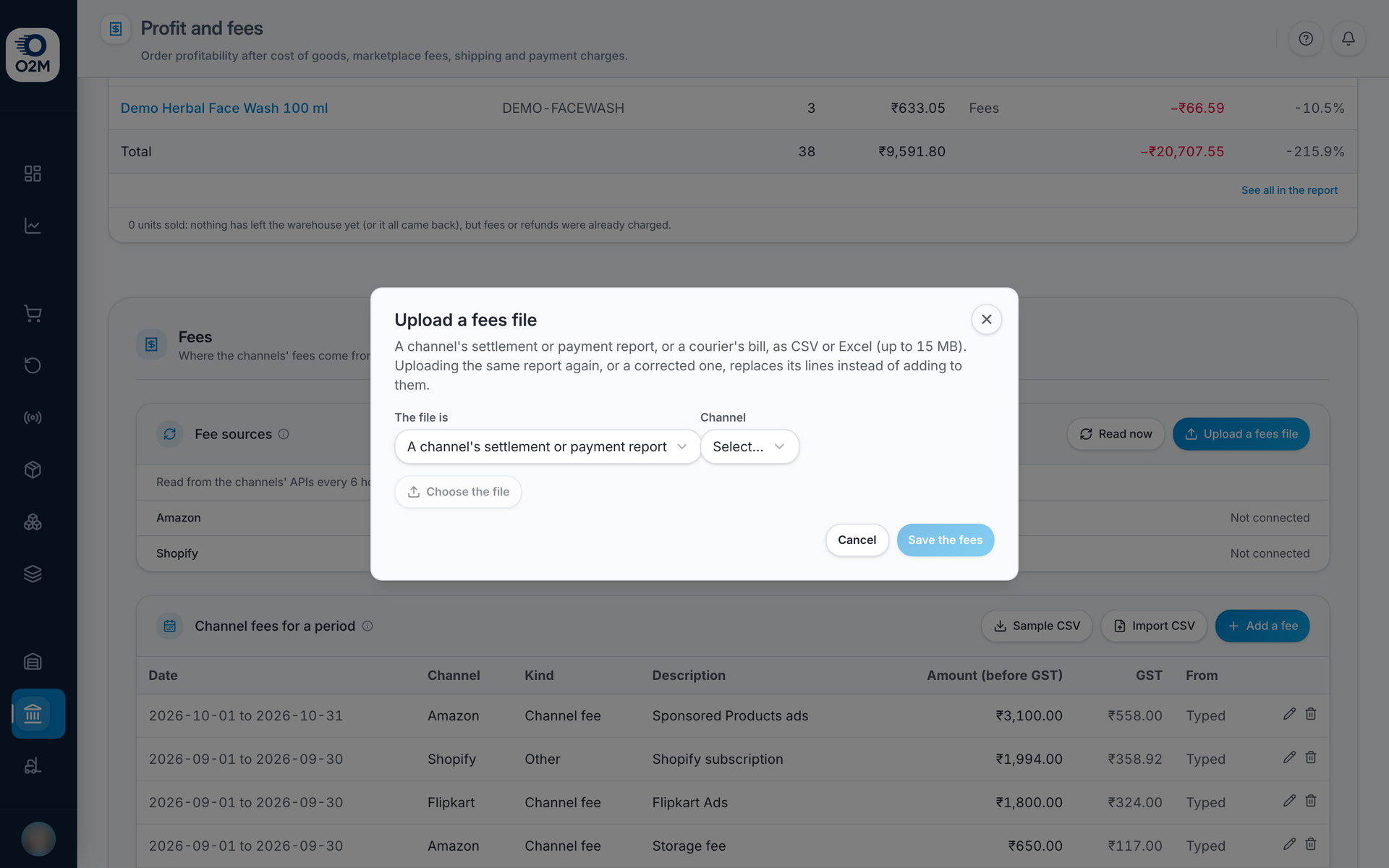
Task: Cancel the fees upload dialog
Action: pos(857,540)
